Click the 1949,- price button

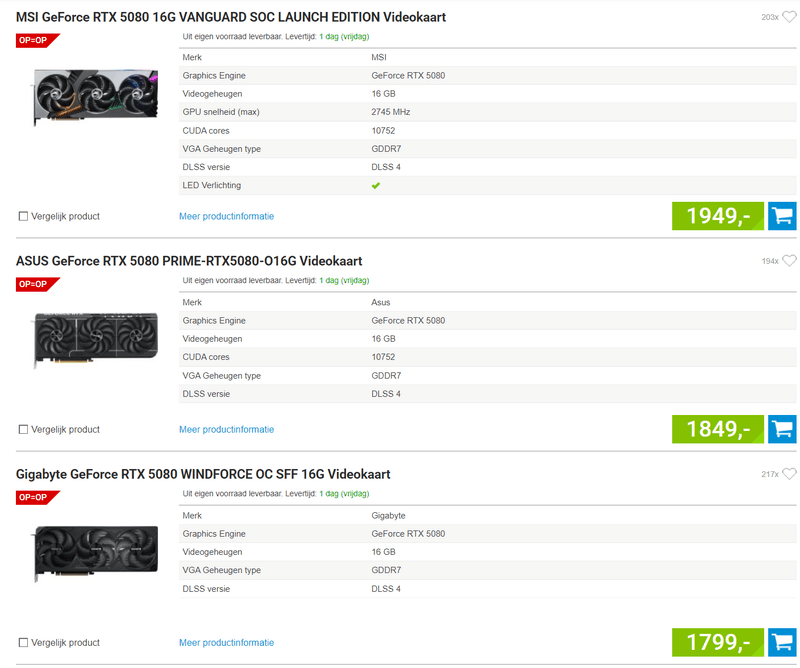coord(718,216)
